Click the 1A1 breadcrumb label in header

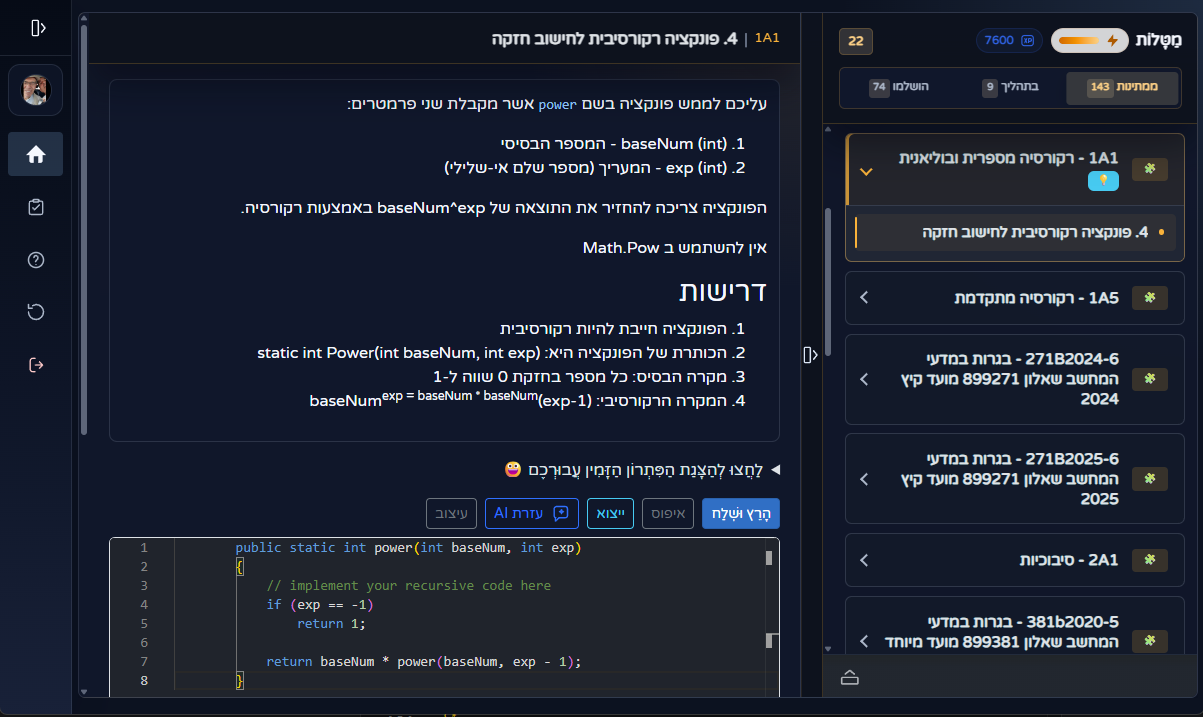point(767,38)
